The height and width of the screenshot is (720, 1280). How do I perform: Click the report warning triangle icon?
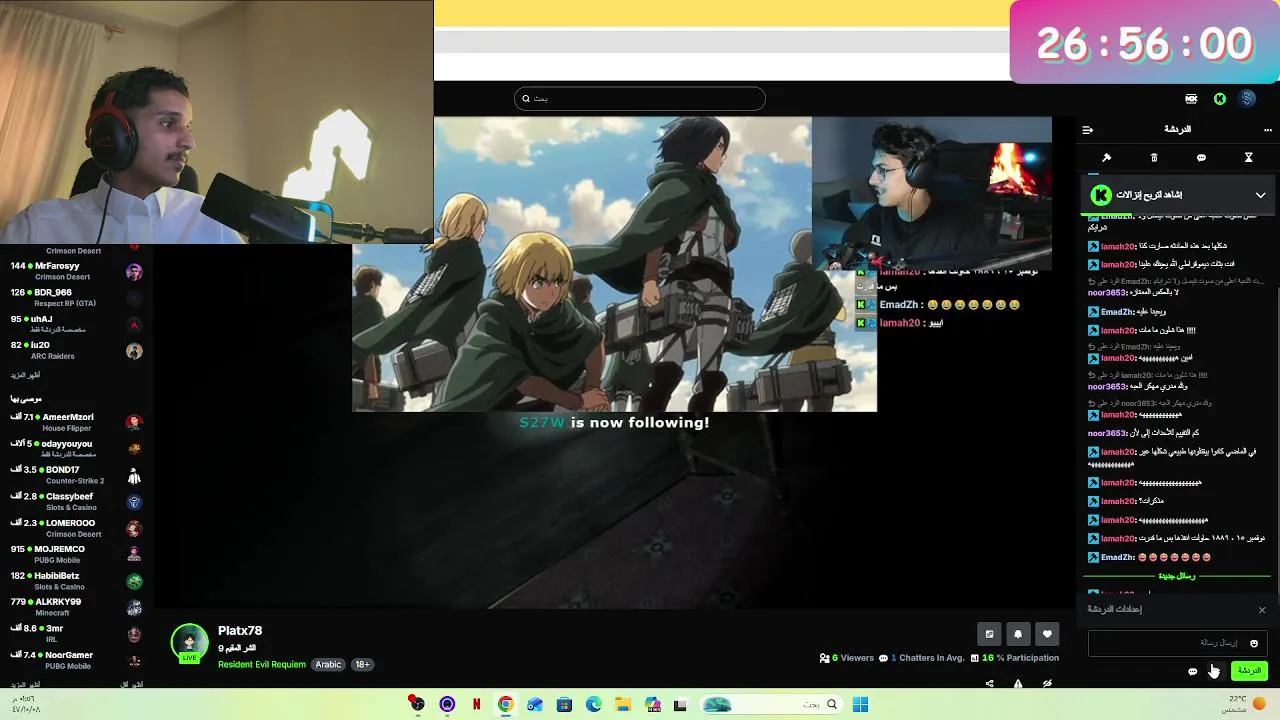pos(1018,684)
